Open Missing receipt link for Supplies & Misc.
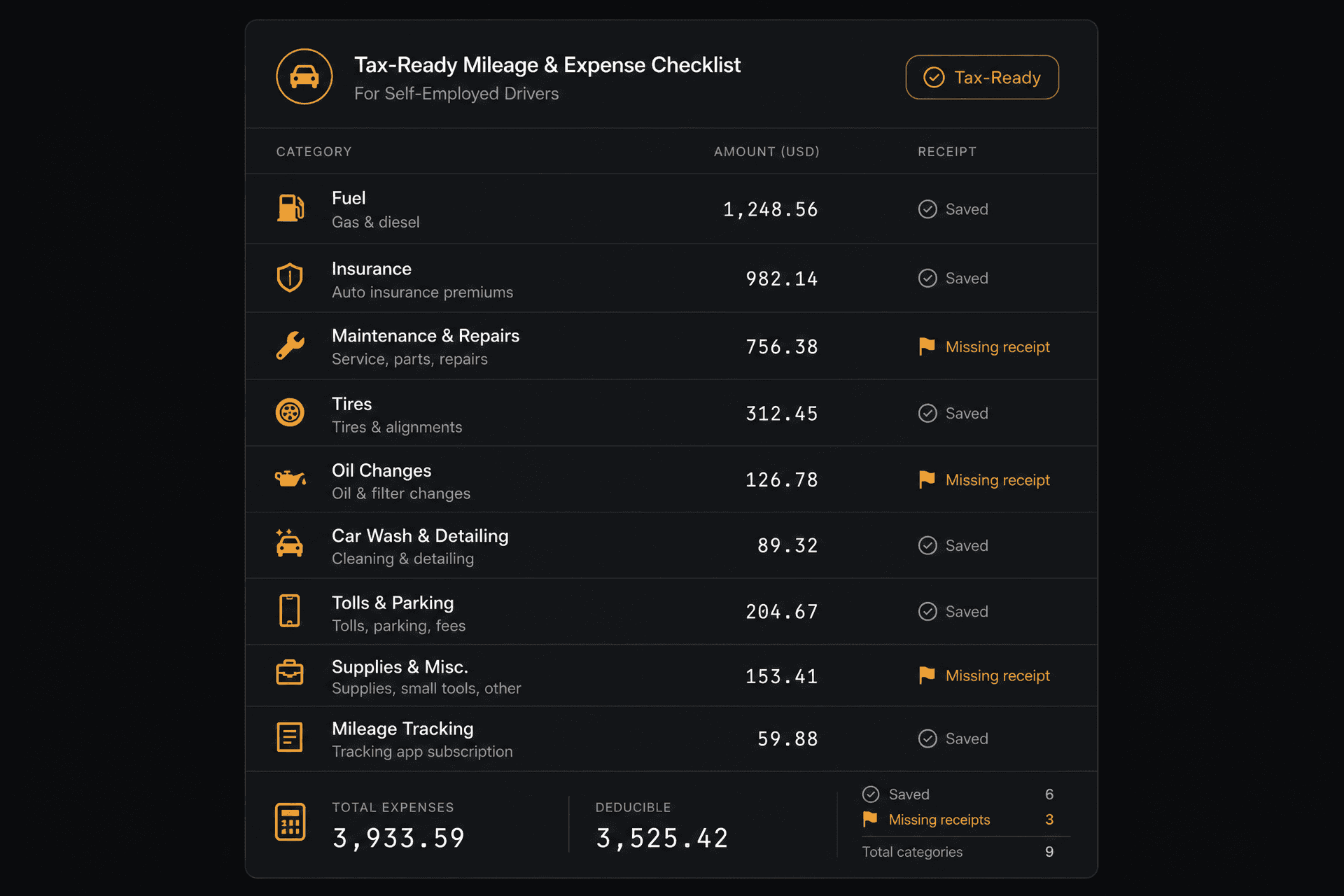This screenshot has height=896, width=1344. 997,676
